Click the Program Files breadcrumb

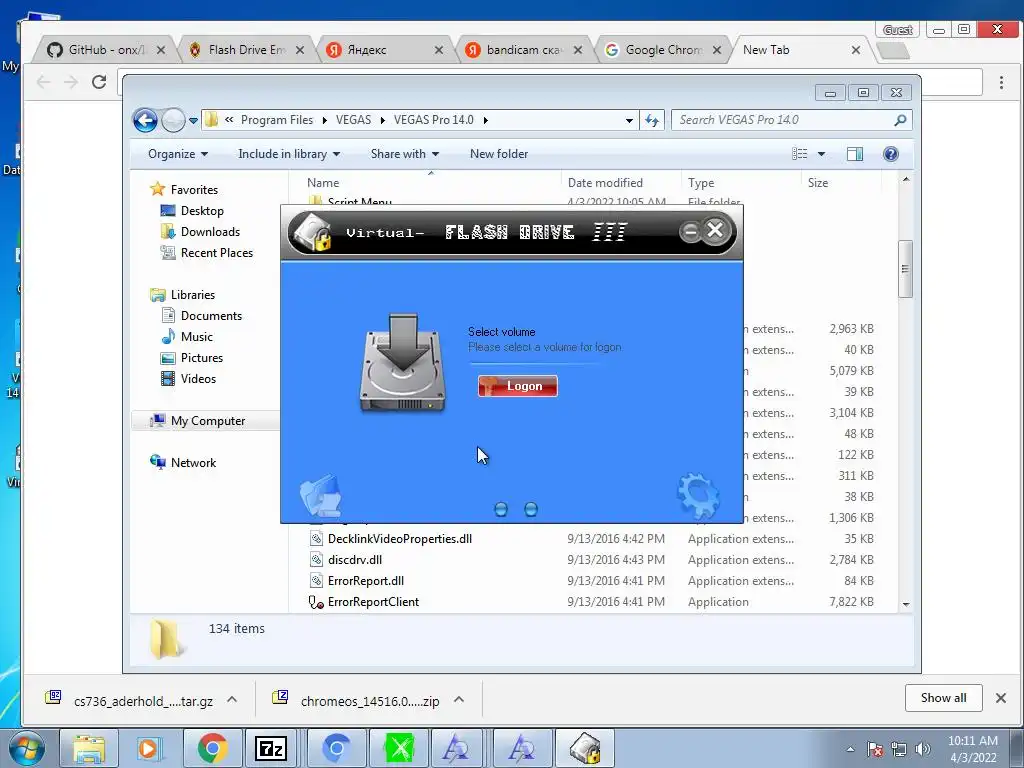coord(277,120)
